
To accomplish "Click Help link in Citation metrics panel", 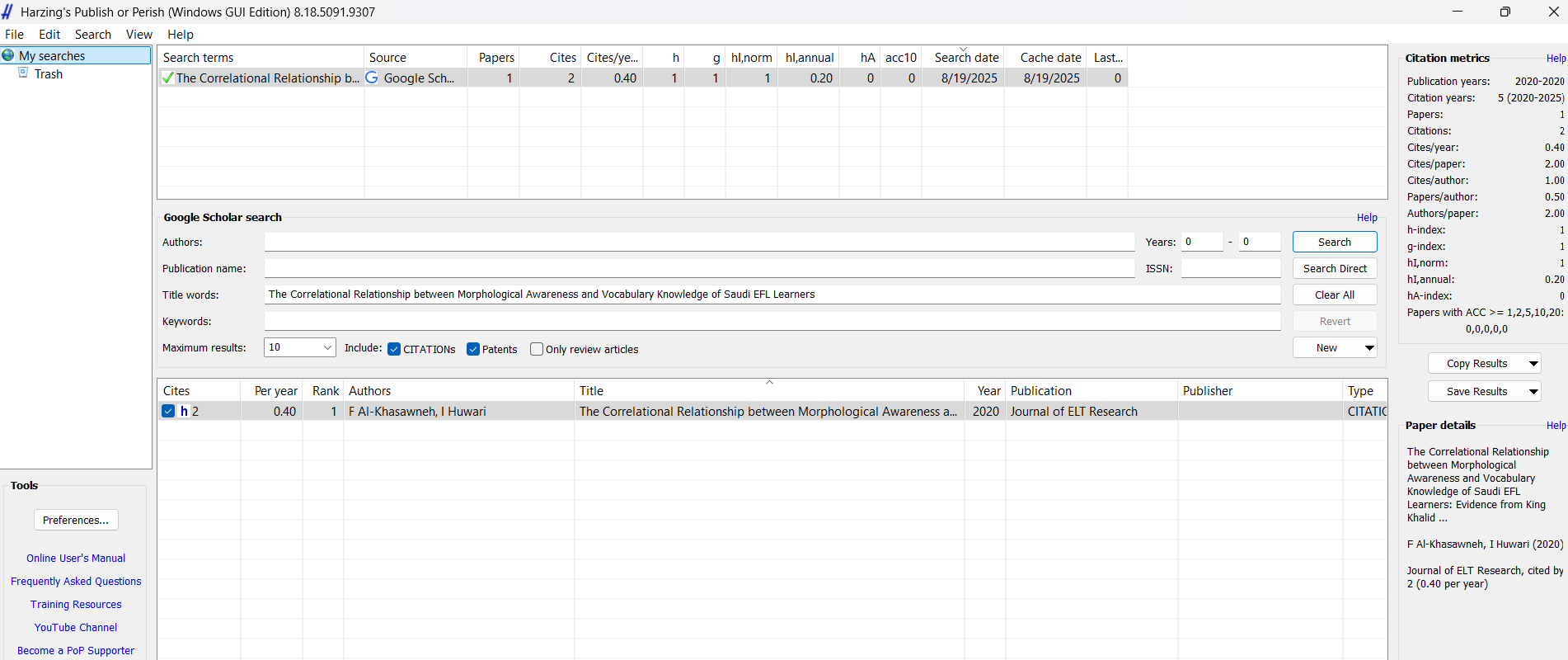I will click(1556, 59).
